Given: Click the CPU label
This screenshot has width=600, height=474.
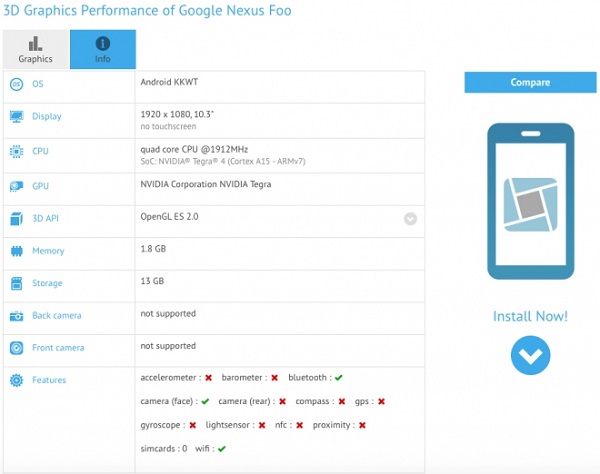Looking at the screenshot, I should tap(40, 151).
